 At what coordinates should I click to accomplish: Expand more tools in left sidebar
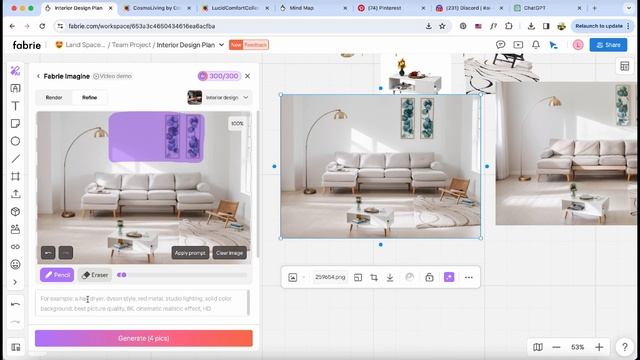(x=15, y=282)
